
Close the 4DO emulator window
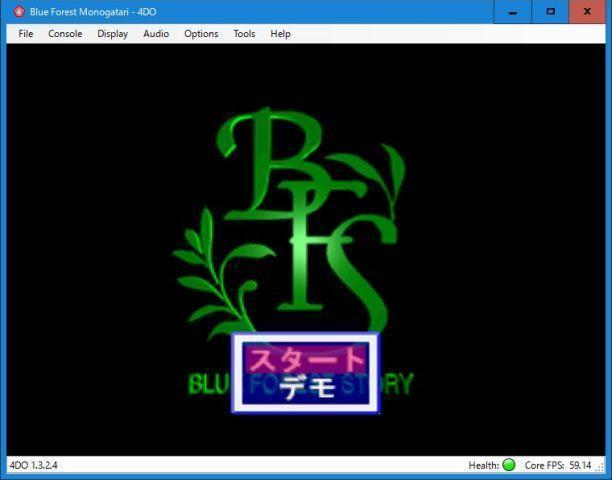coord(588,11)
